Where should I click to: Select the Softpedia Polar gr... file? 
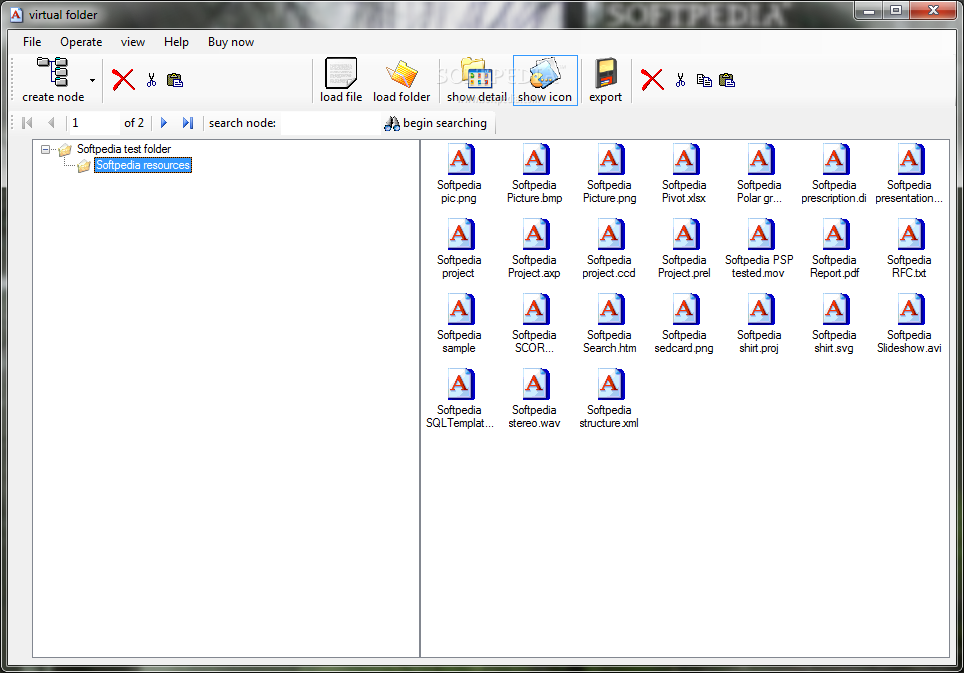coord(759,173)
